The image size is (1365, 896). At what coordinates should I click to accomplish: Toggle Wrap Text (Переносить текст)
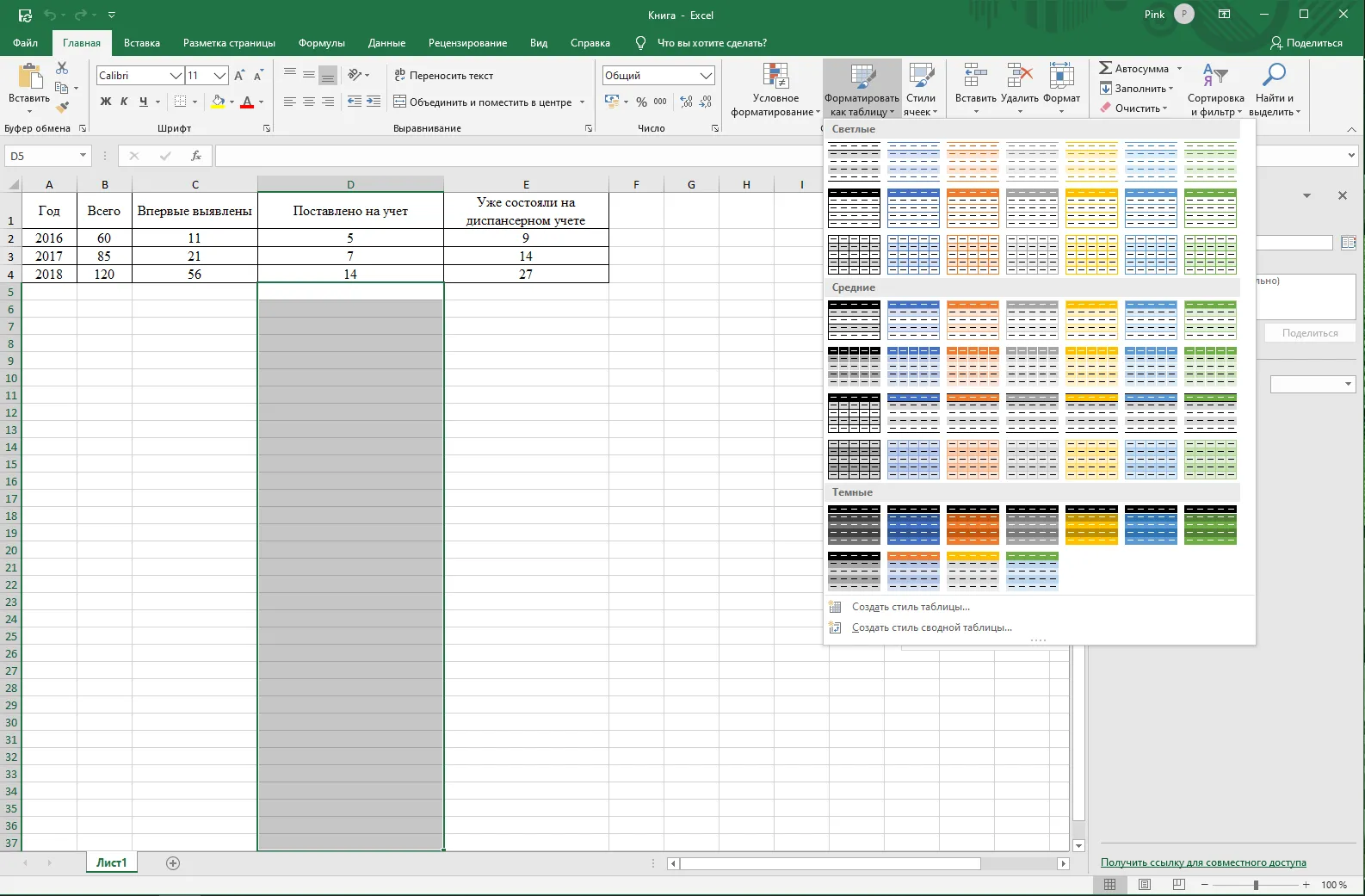coord(443,76)
